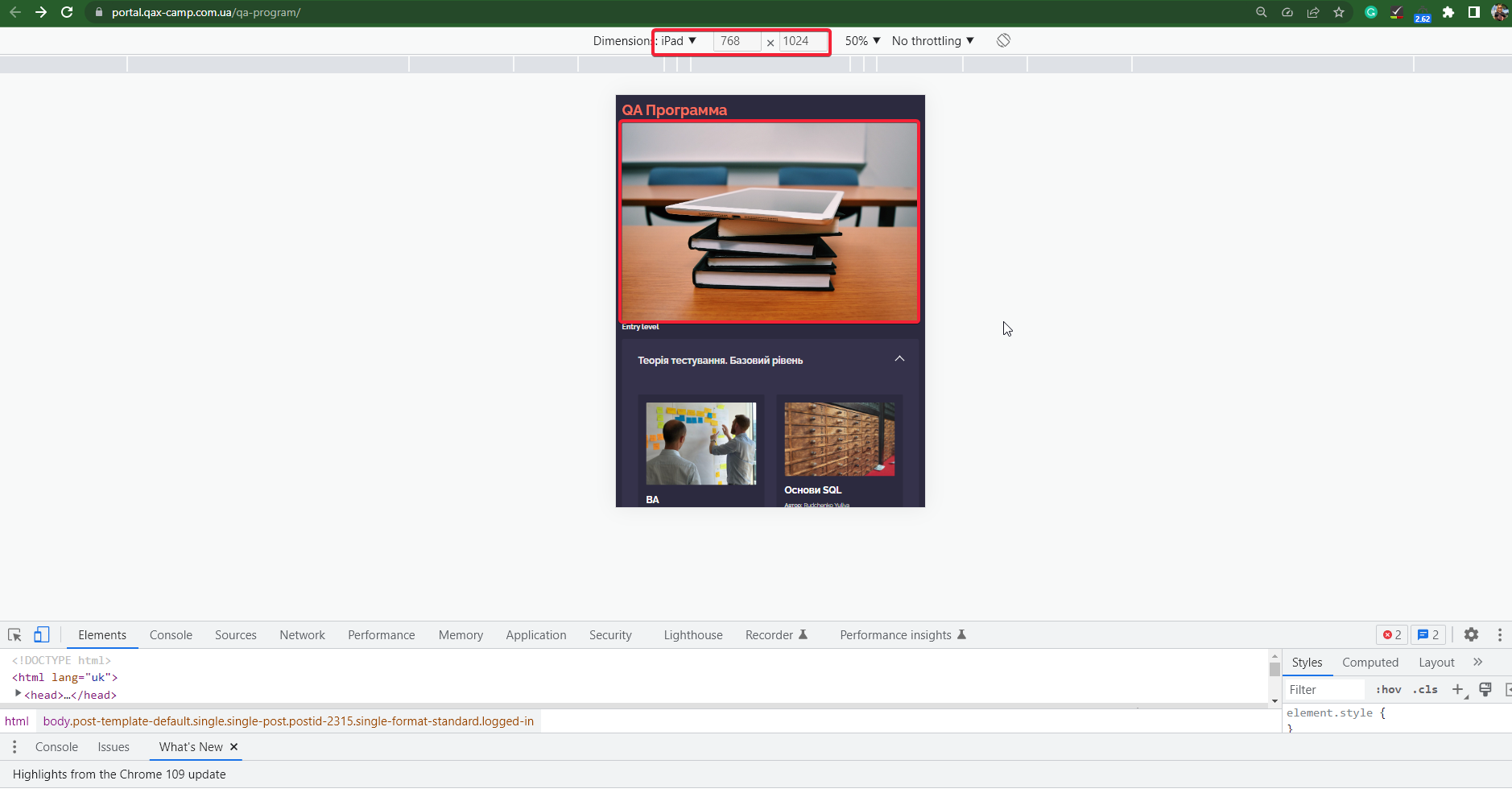Select the inspect element cursor icon
This screenshot has width=1512, height=797.
point(14,635)
